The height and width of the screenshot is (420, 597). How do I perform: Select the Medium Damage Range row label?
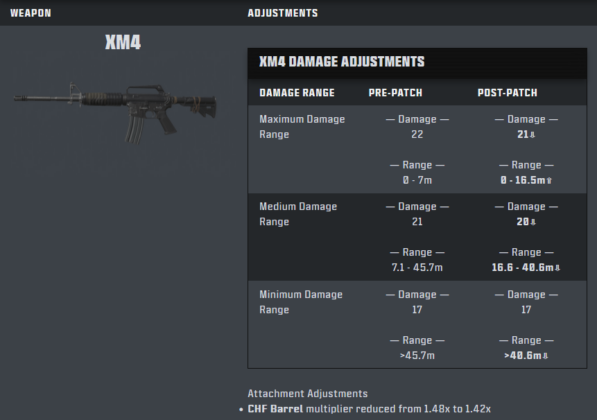coord(298,214)
